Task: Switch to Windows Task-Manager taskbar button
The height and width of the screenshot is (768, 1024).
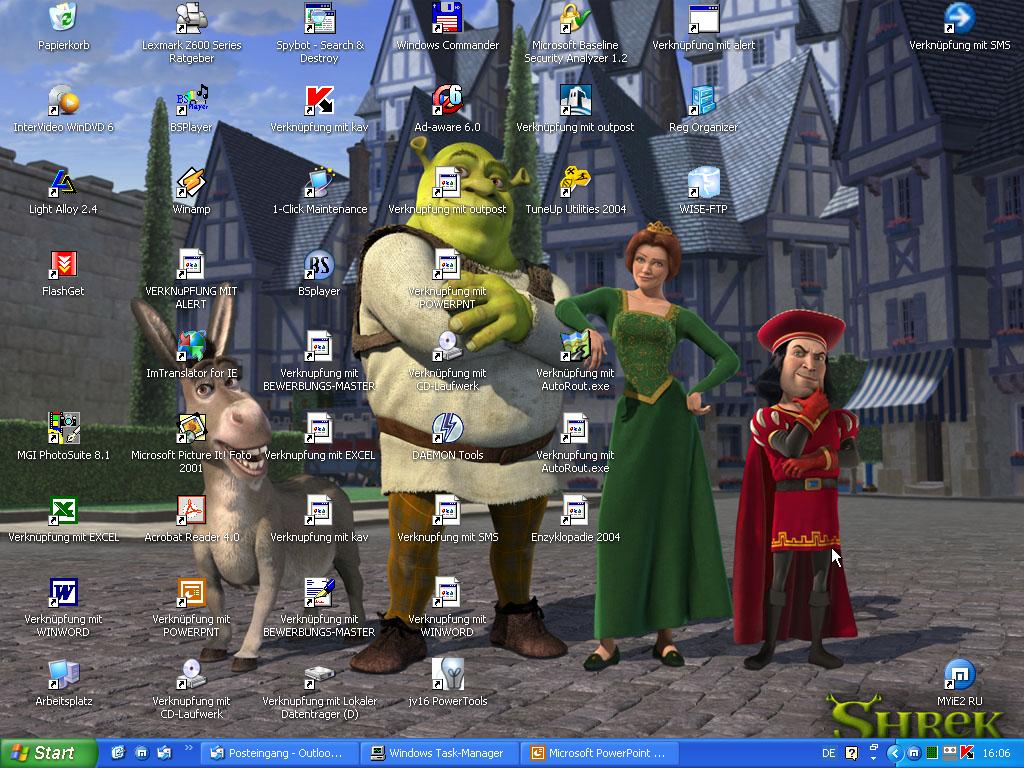Action: (441, 753)
